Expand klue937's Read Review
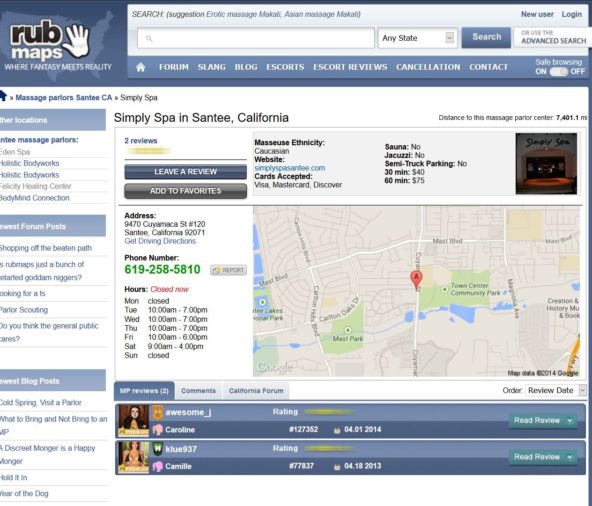The image size is (592, 506). coord(543,457)
